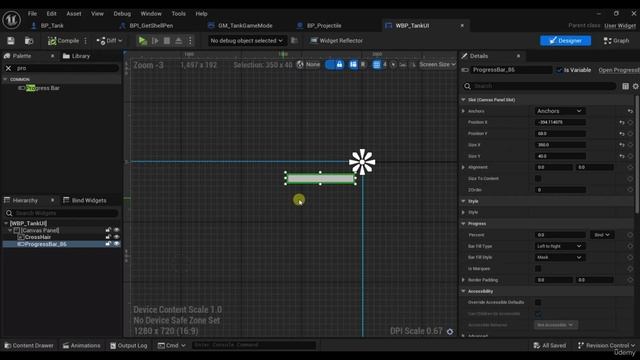Switch to BP_Projectile tab
Viewport: 640px width, 360px height.
coord(324,26)
